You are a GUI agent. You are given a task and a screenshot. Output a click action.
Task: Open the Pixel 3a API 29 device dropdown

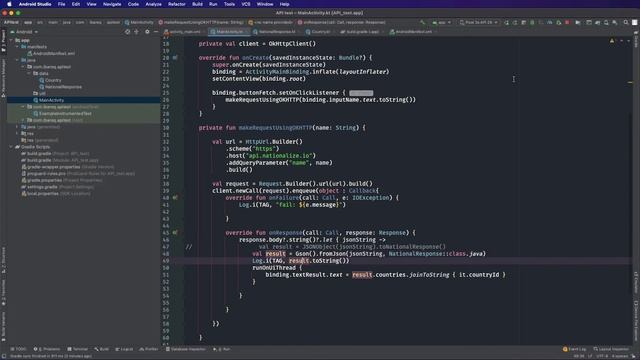[x=478, y=22]
